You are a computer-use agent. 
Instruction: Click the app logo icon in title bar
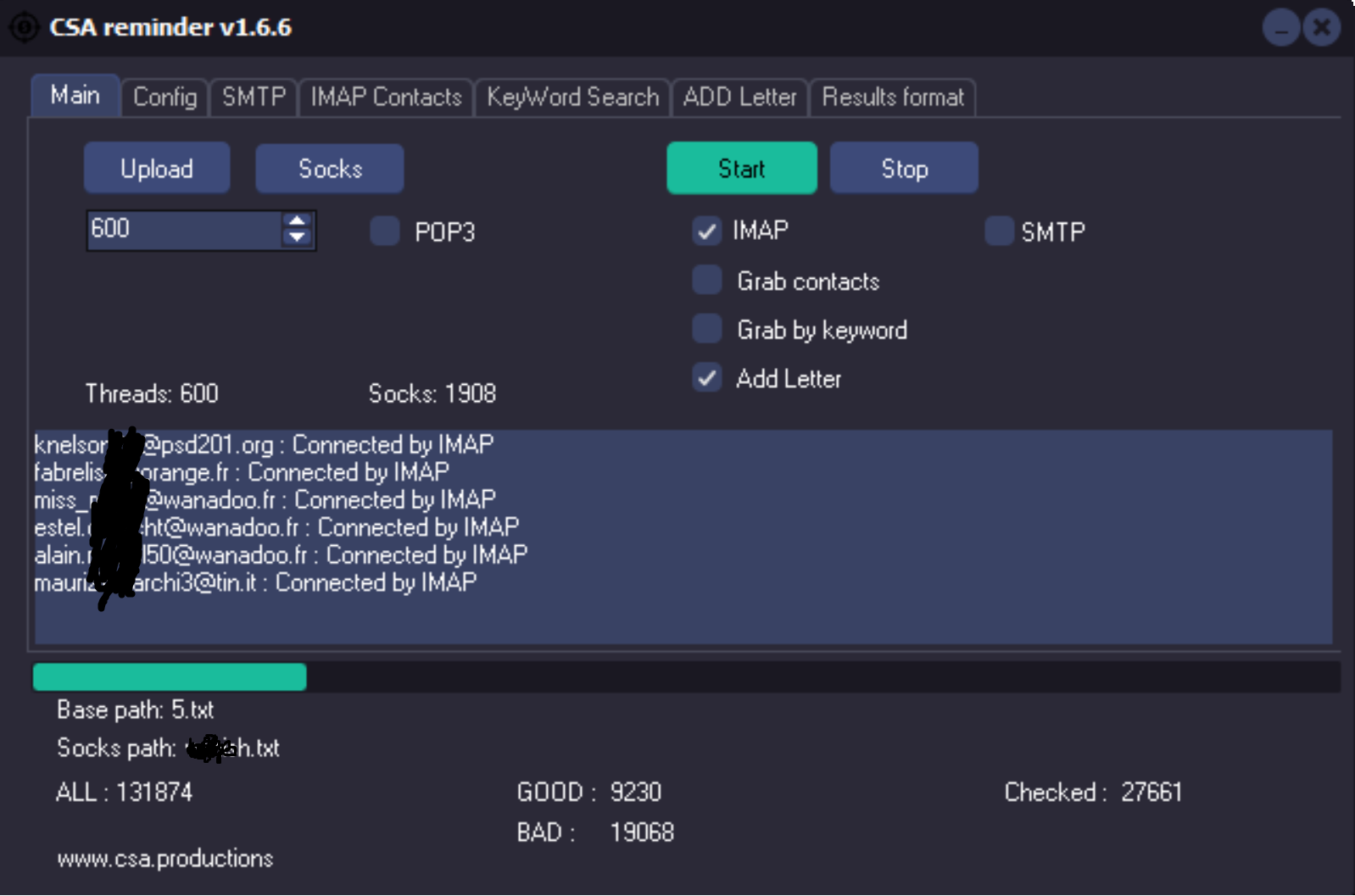pos(24,28)
